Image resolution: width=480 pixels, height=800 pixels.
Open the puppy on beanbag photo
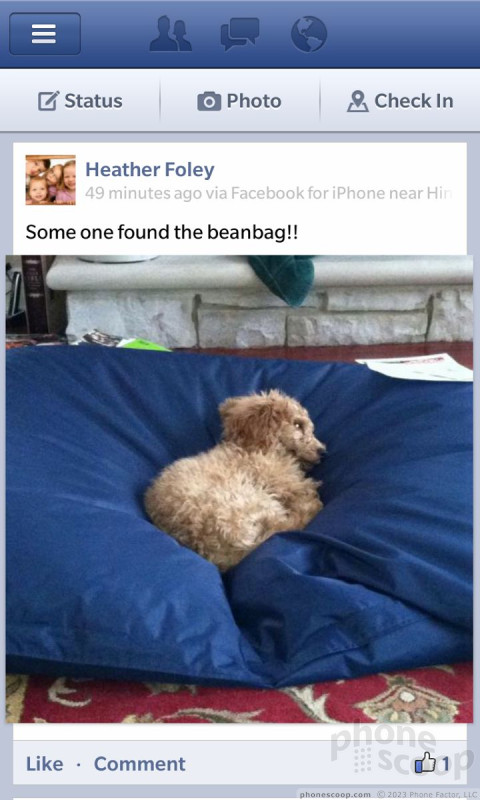(x=239, y=489)
